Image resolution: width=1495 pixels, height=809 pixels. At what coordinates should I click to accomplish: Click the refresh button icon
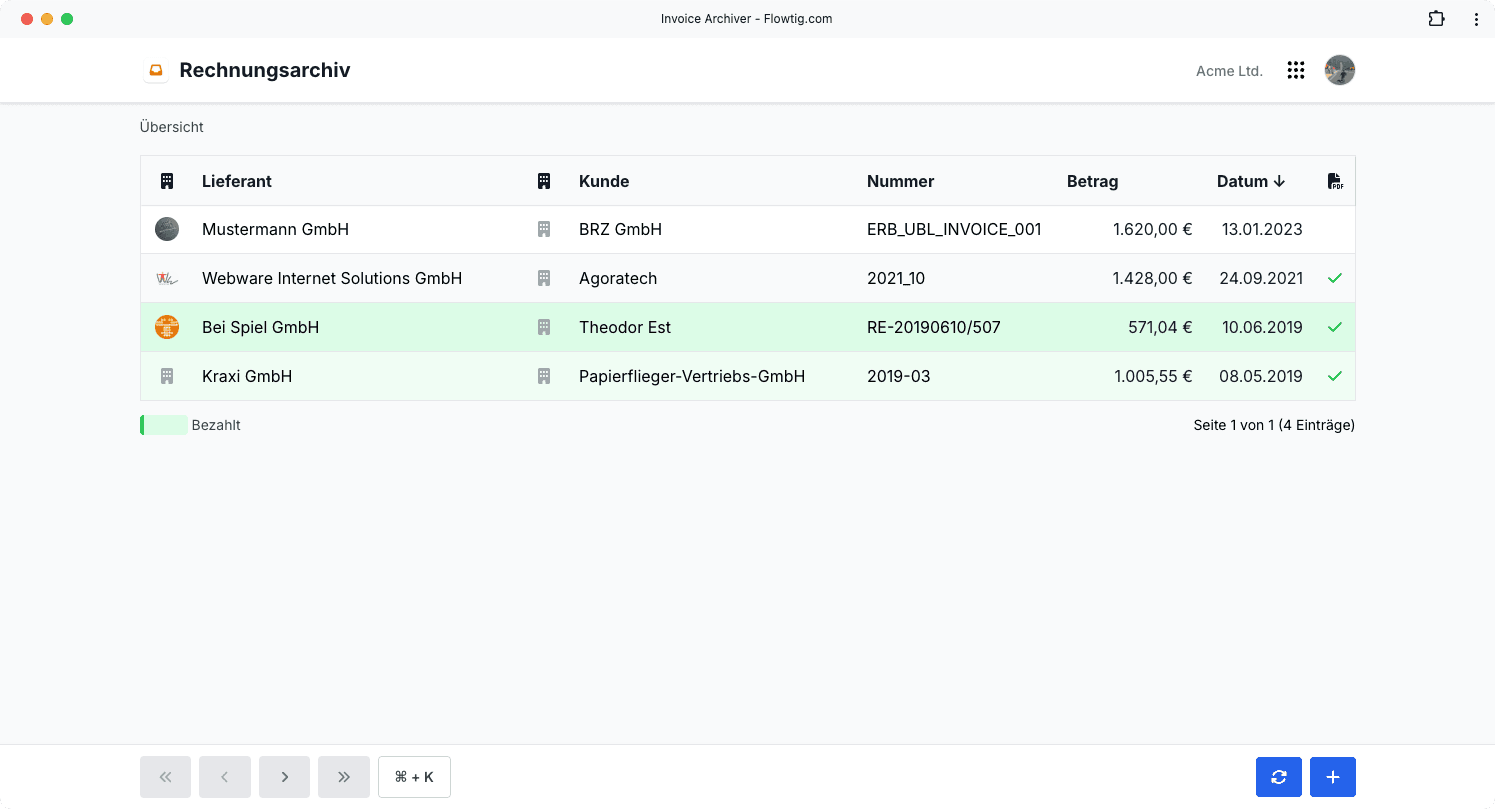click(x=1279, y=777)
